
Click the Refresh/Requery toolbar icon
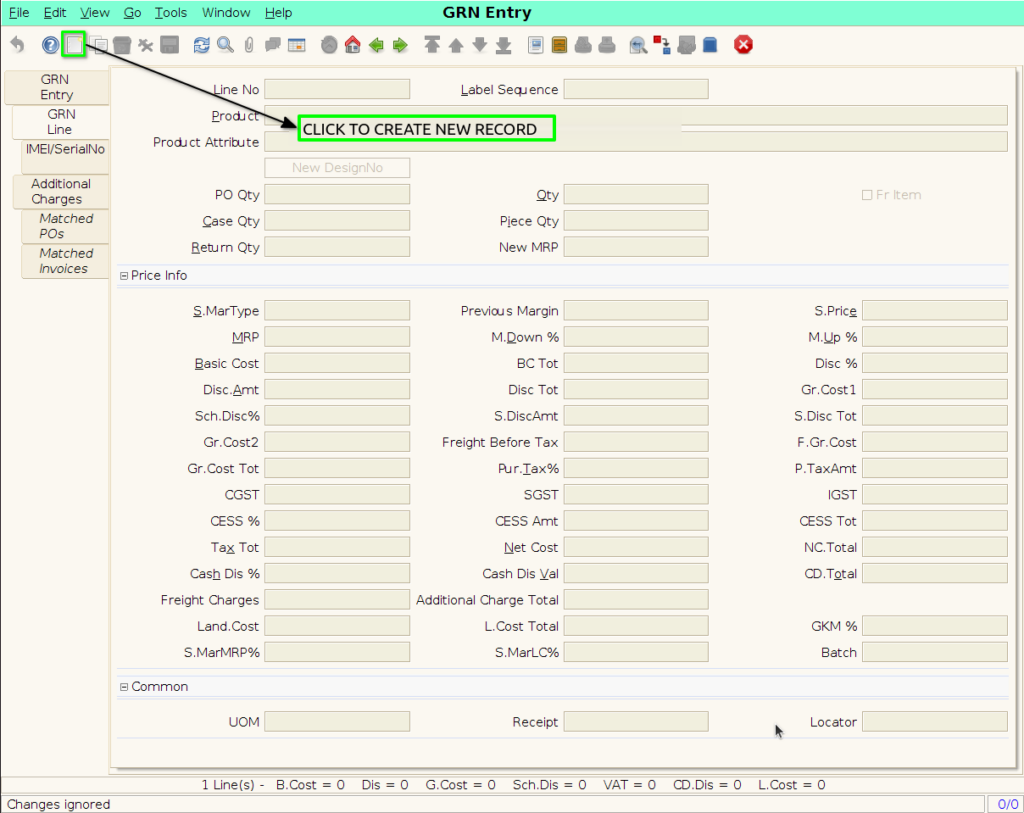[x=201, y=45]
